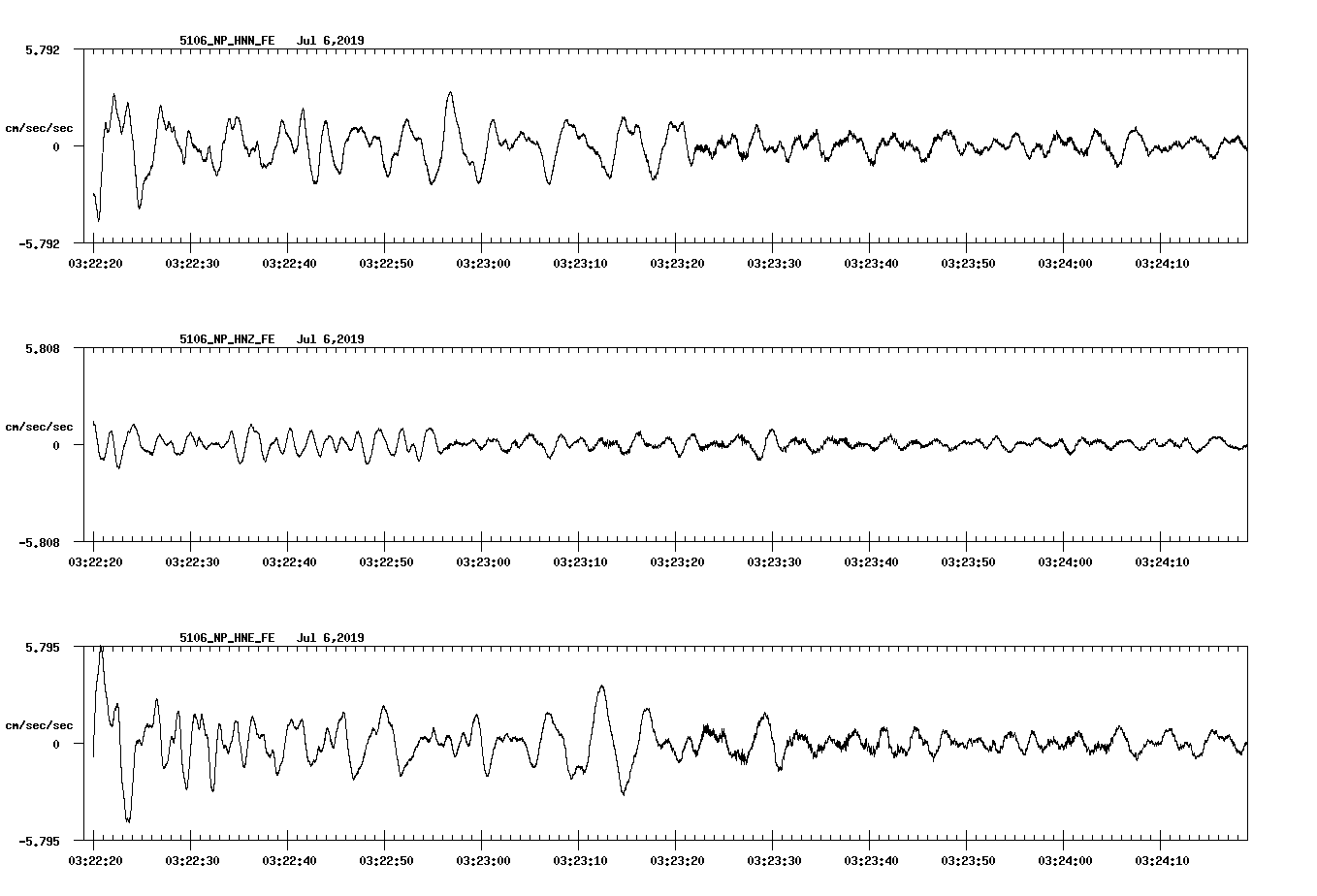The height and width of the screenshot is (896, 1317).
Task: Click 03:22:30 time label under HNZ plot
Action: point(191,561)
